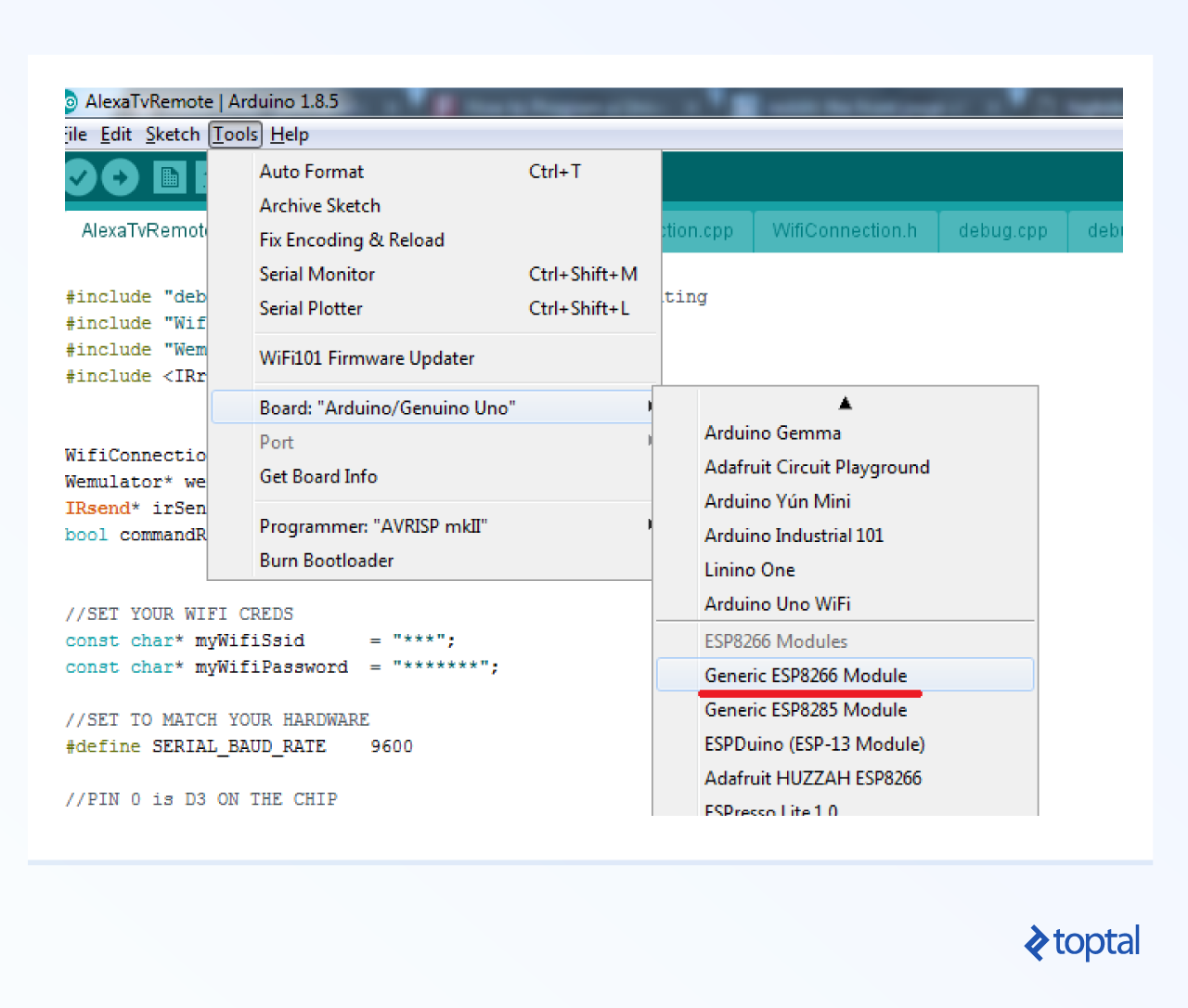Switch to the WifiConnection.h tab
Image resolution: width=1188 pixels, height=1008 pixels.
(x=845, y=230)
